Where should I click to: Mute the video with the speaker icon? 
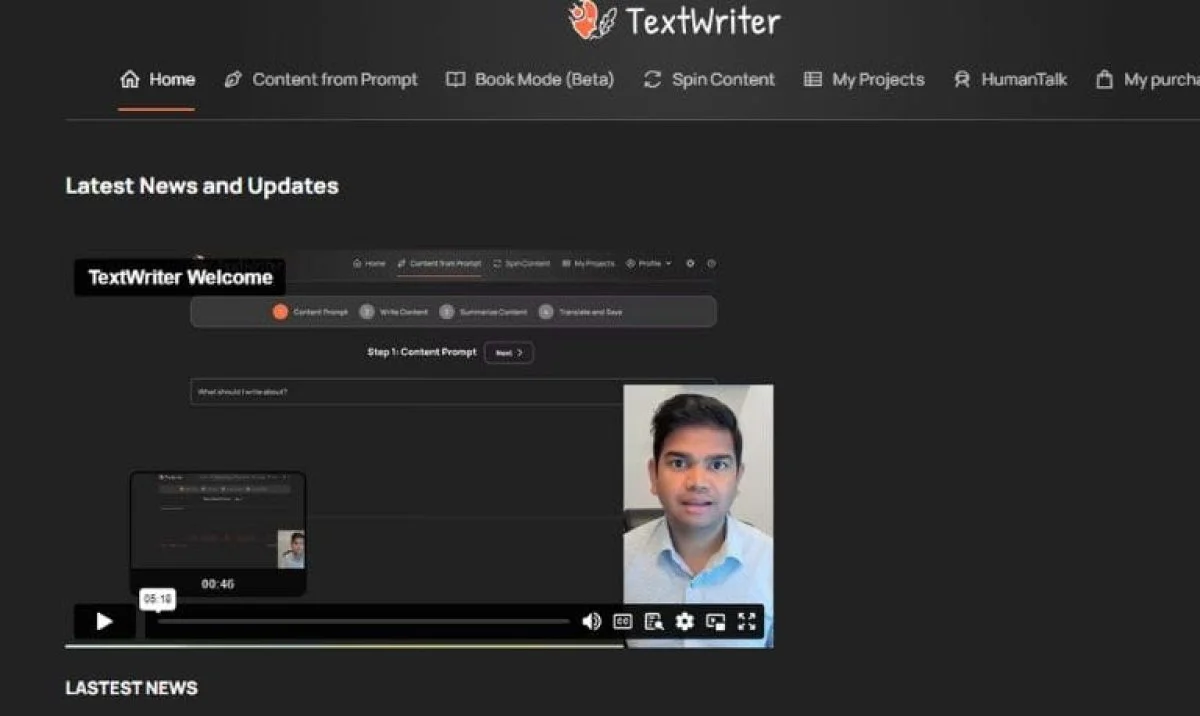[591, 622]
